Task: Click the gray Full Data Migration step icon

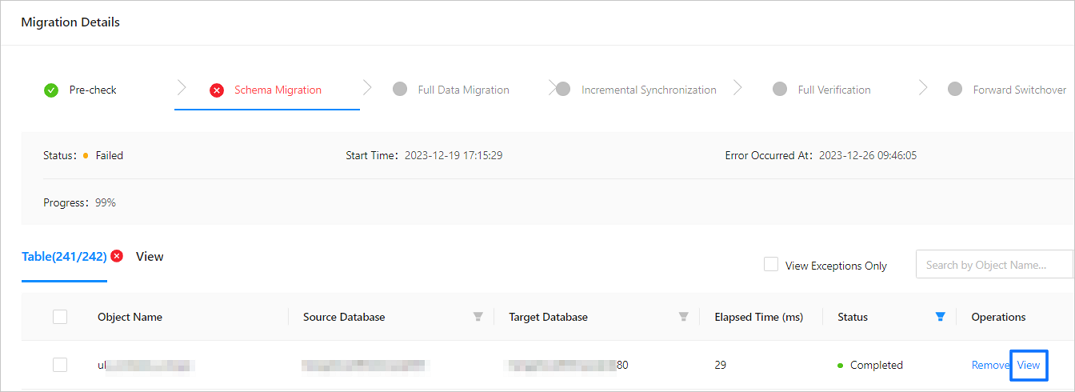Action: tap(400, 90)
